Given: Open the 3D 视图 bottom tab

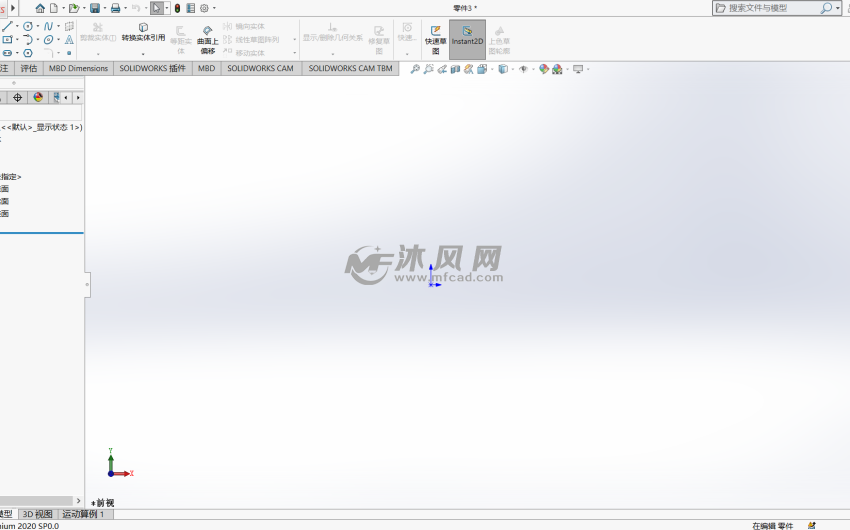Looking at the screenshot, I should point(37,514).
